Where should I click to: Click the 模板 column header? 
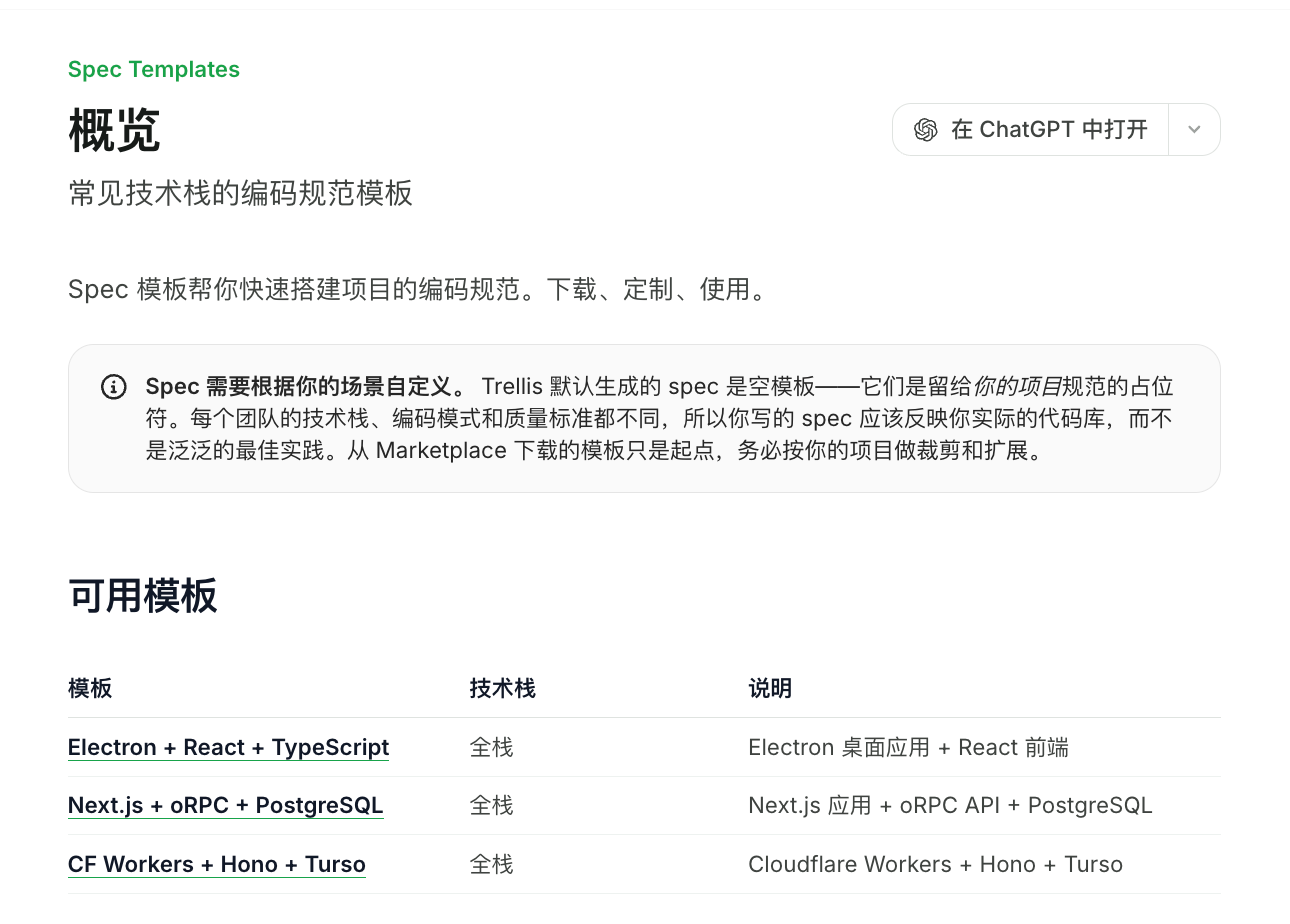pyautogui.click(x=90, y=688)
